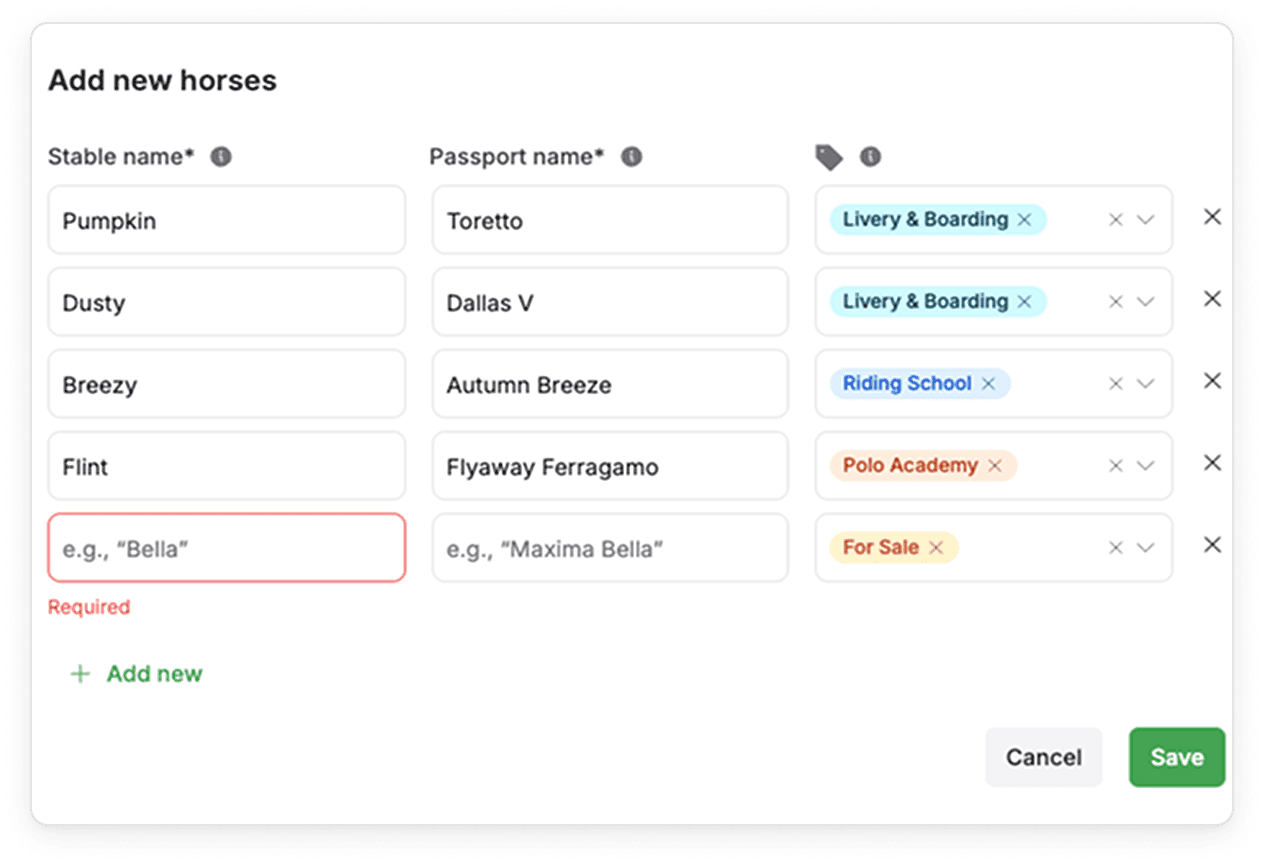Screen dimensions: 1264x864
Task: Remove the Polo Academy tag chip
Action: 995,466
